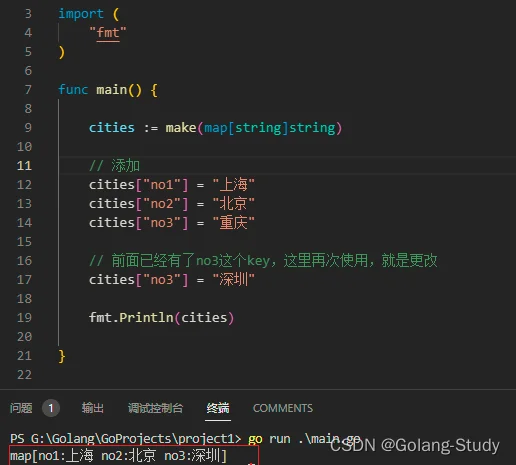Select the 终端 tab
The width and height of the screenshot is (516, 465).
pos(218,408)
